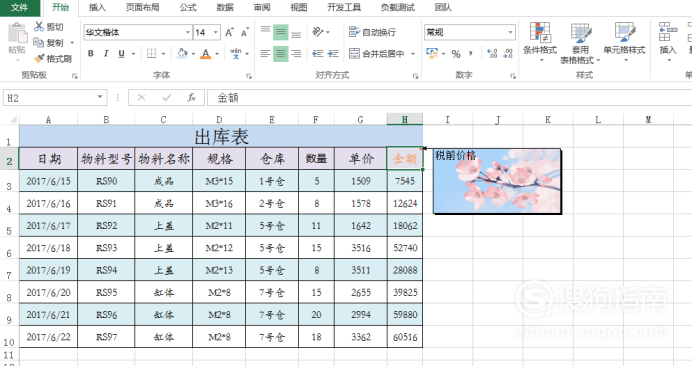Toggle center horizontal alignment
692x366 pixels.
(281, 53)
